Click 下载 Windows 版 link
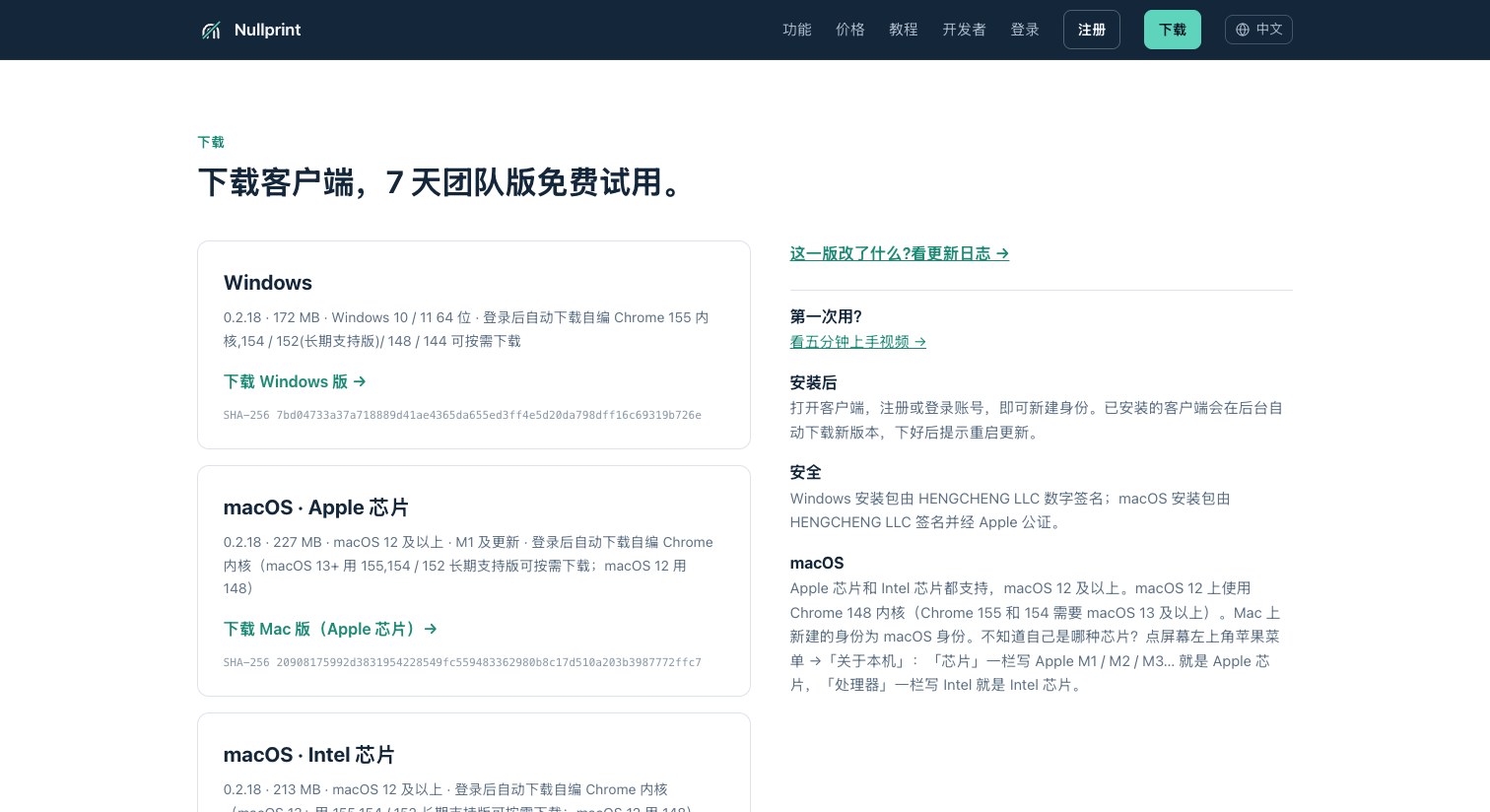Image resolution: width=1490 pixels, height=812 pixels. tap(295, 381)
